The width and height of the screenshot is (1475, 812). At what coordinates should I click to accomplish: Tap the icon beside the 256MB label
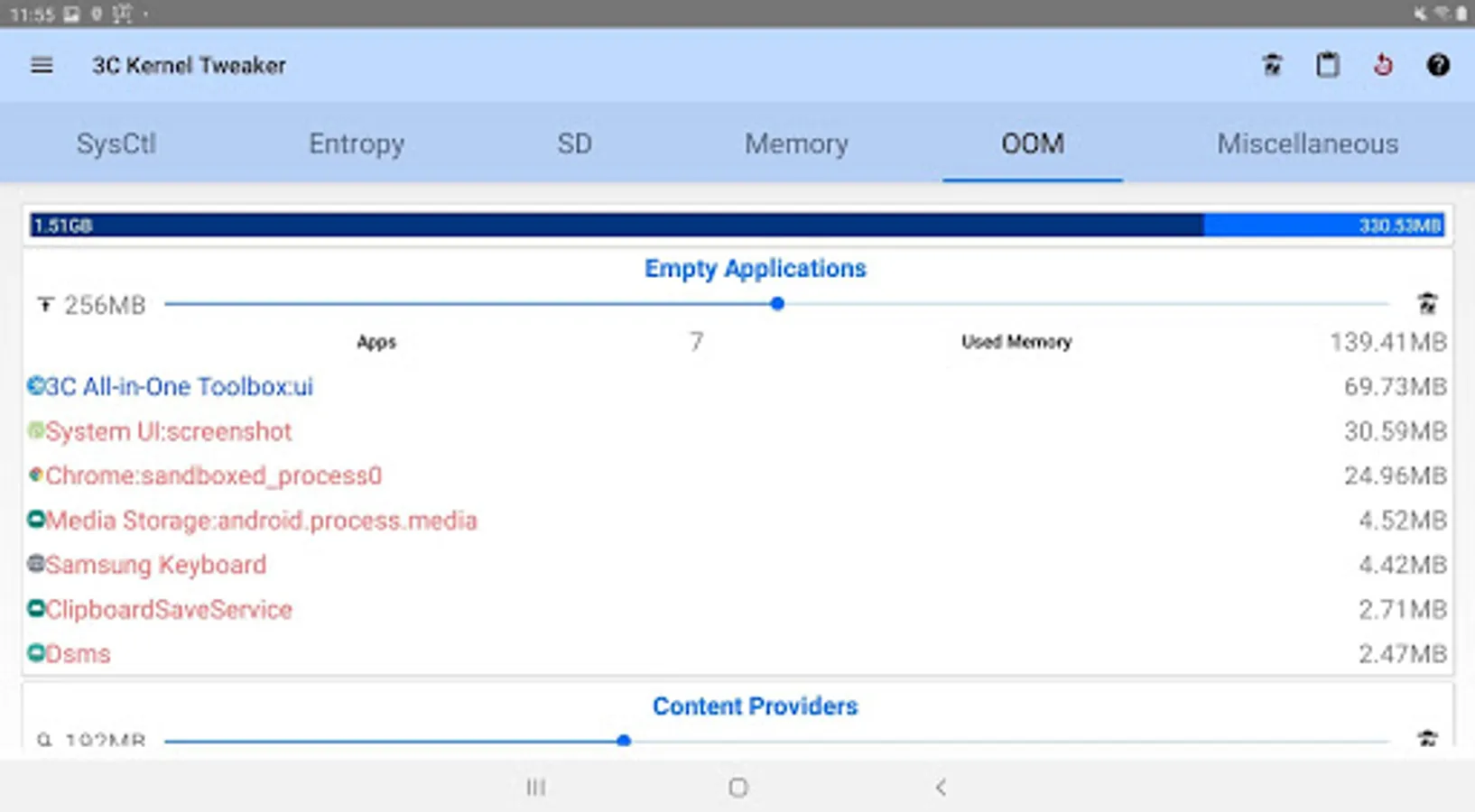click(45, 305)
